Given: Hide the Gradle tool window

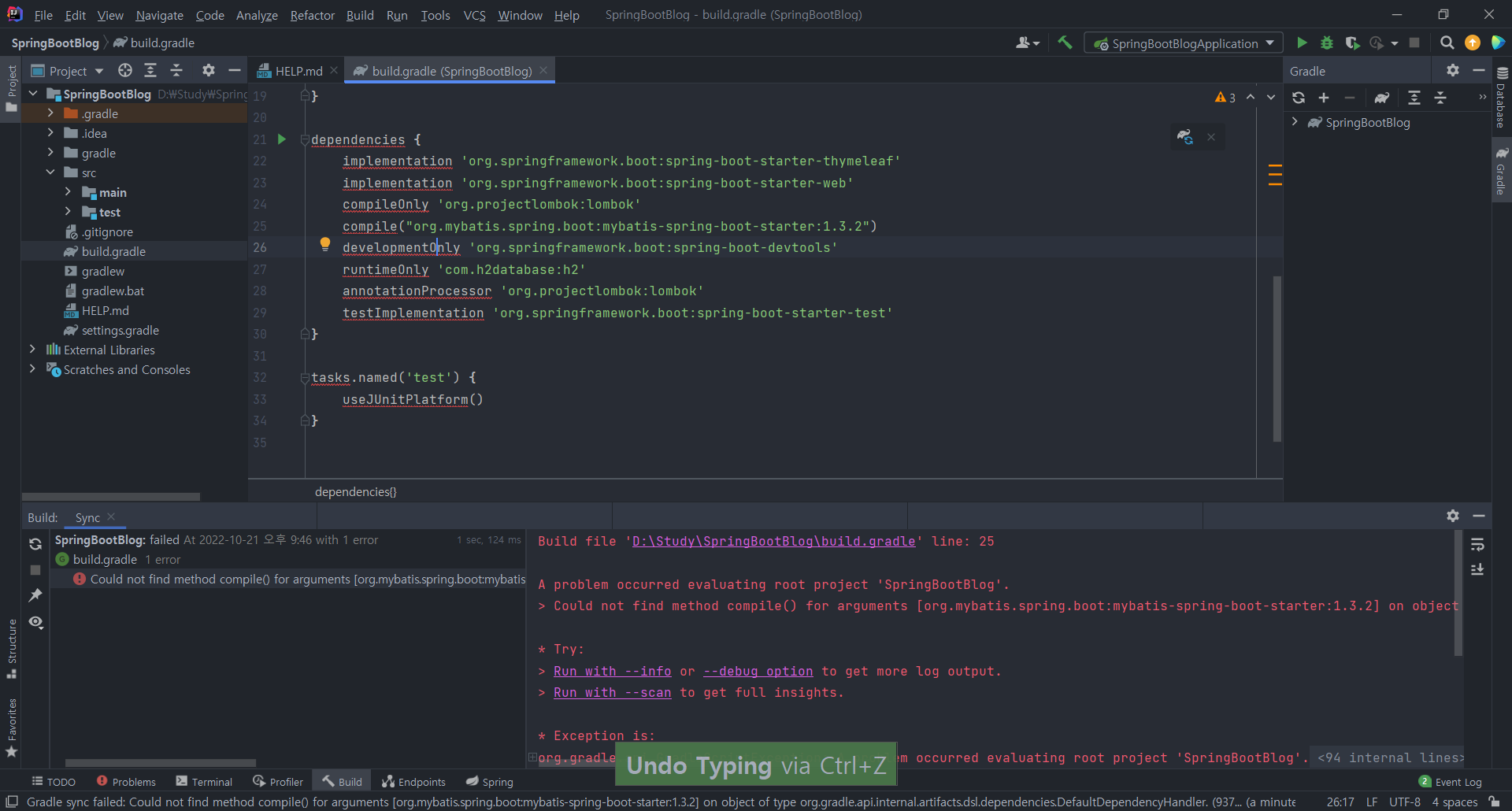Looking at the screenshot, I should (x=1479, y=71).
